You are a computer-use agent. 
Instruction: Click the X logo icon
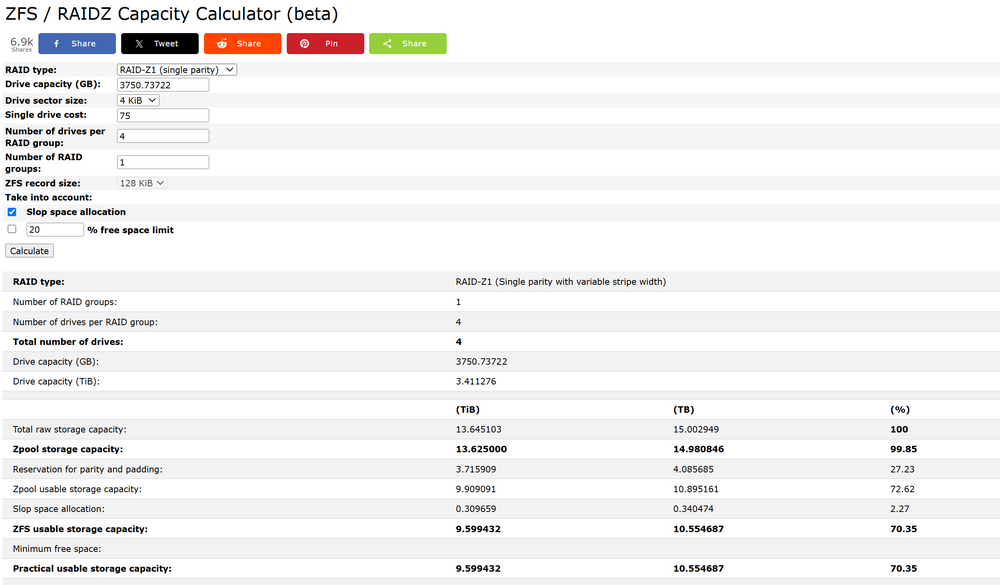point(139,43)
